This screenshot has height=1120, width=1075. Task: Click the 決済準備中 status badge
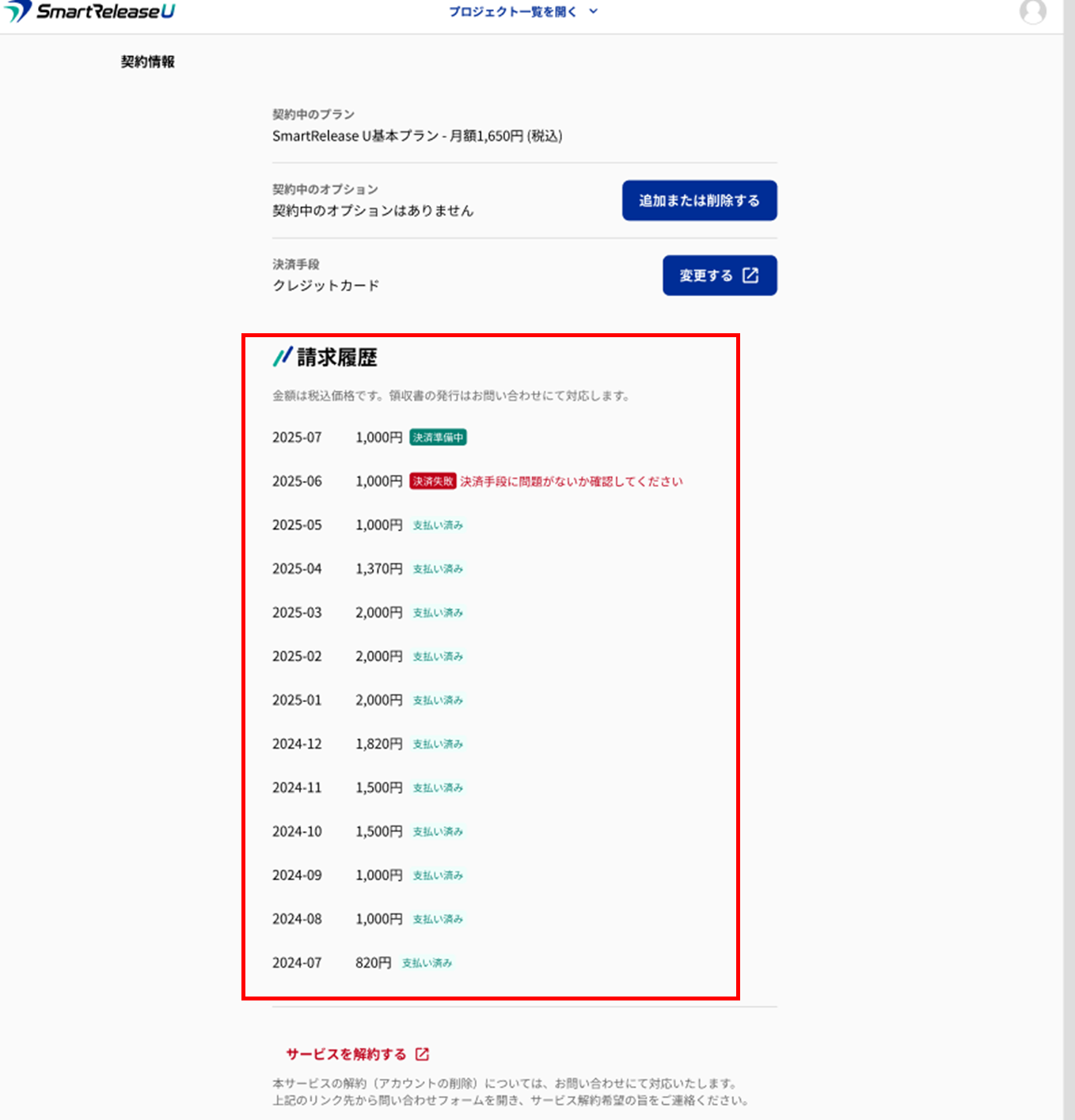click(x=438, y=438)
